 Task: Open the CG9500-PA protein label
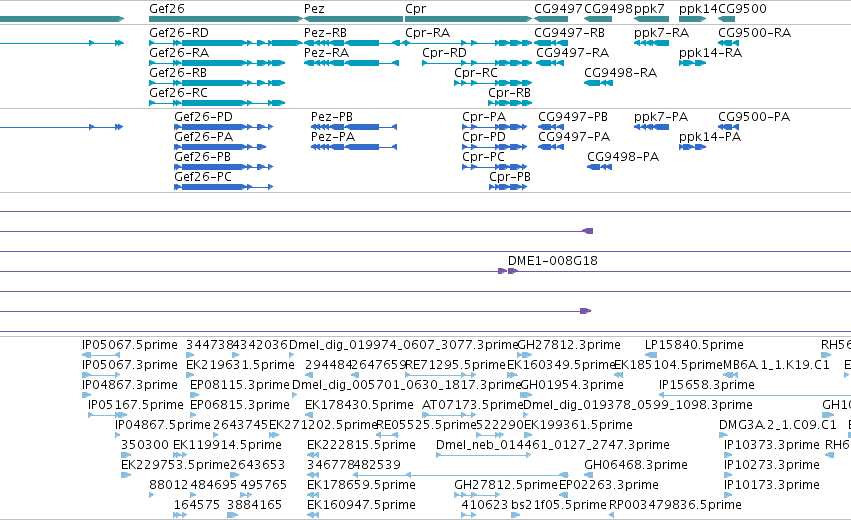tap(754, 117)
